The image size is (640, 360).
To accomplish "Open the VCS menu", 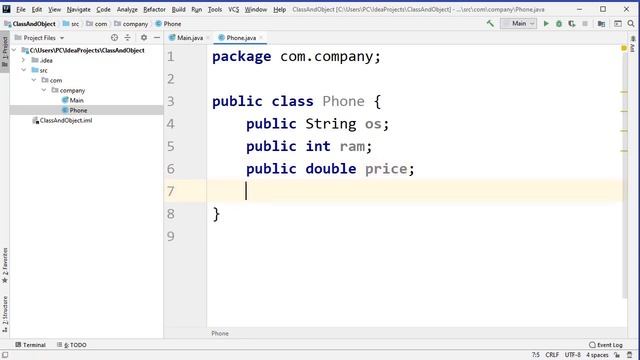I will [233, 9].
